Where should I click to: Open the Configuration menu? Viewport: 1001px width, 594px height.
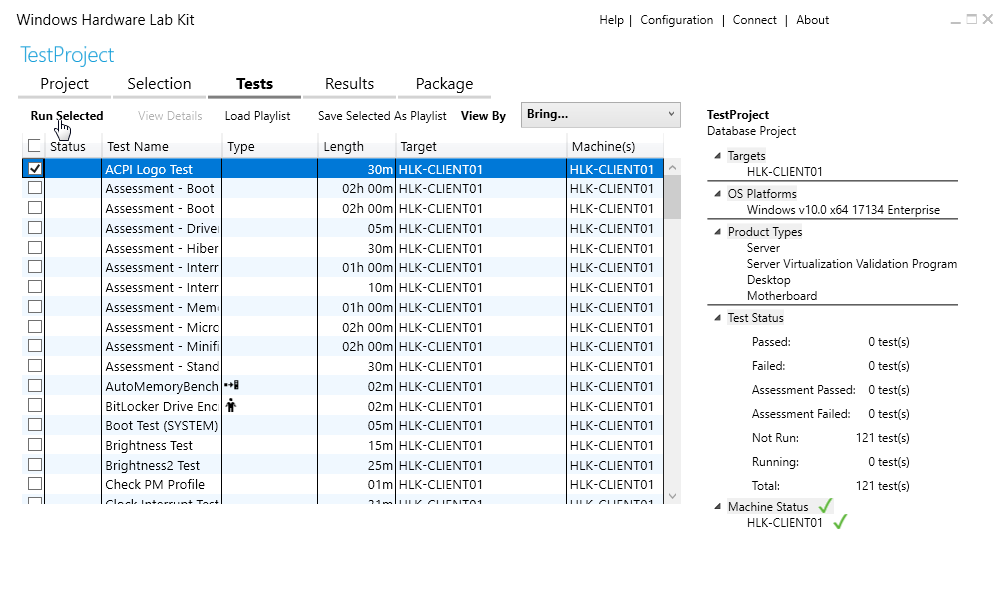pos(677,20)
